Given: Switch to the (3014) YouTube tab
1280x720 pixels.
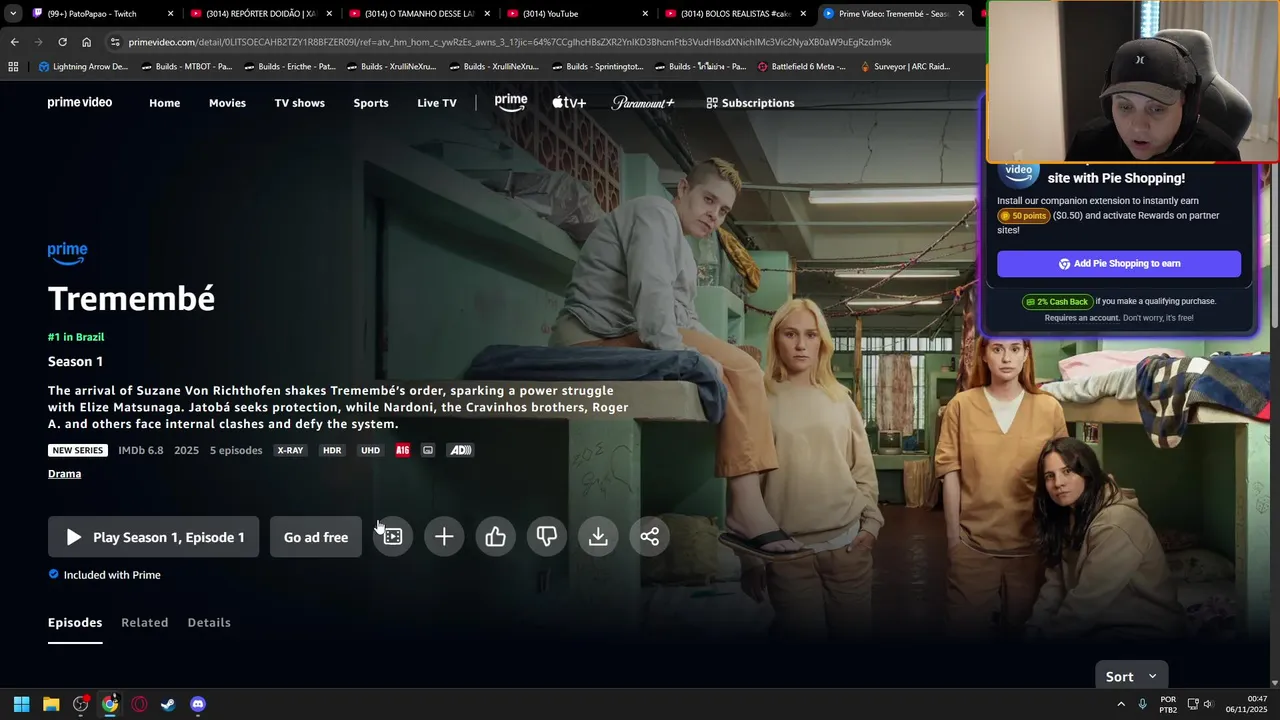Looking at the screenshot, I should [578, 14].
